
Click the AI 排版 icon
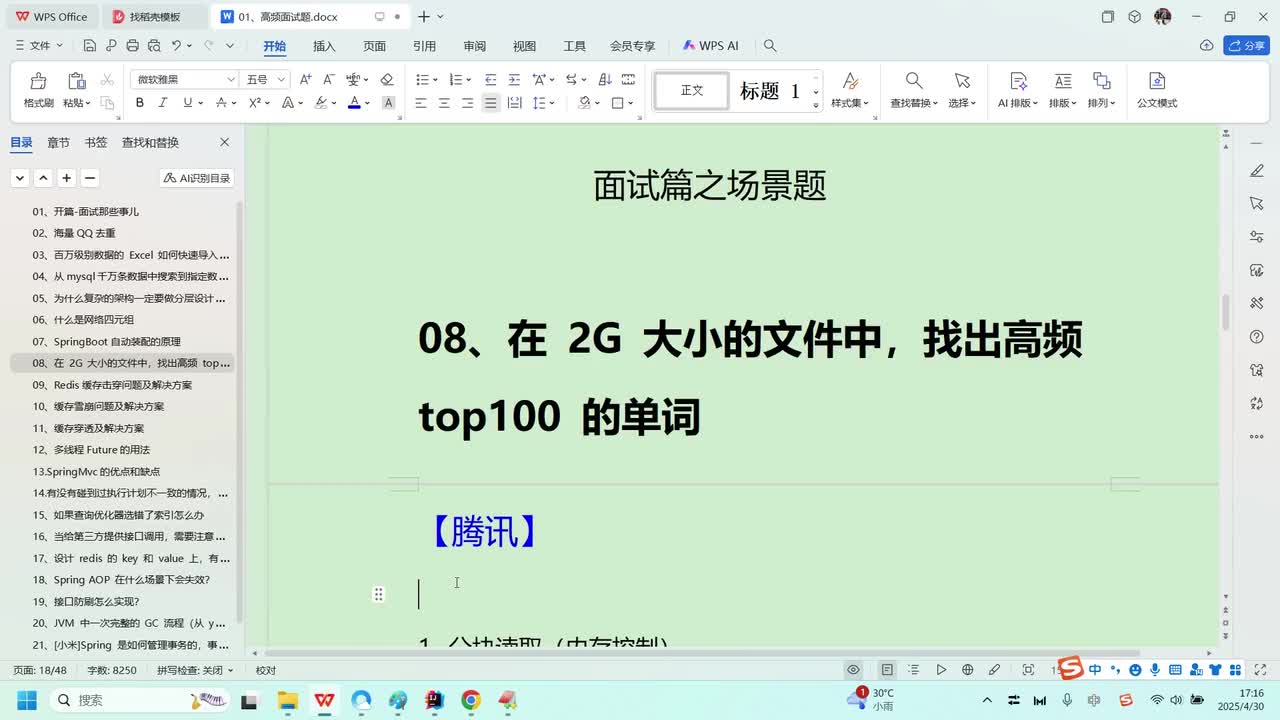pos(1018,90)
